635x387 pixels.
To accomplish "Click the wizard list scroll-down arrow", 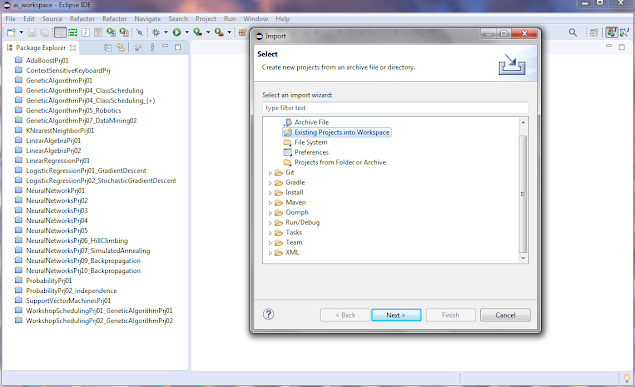I will click(x=523, y=258).
